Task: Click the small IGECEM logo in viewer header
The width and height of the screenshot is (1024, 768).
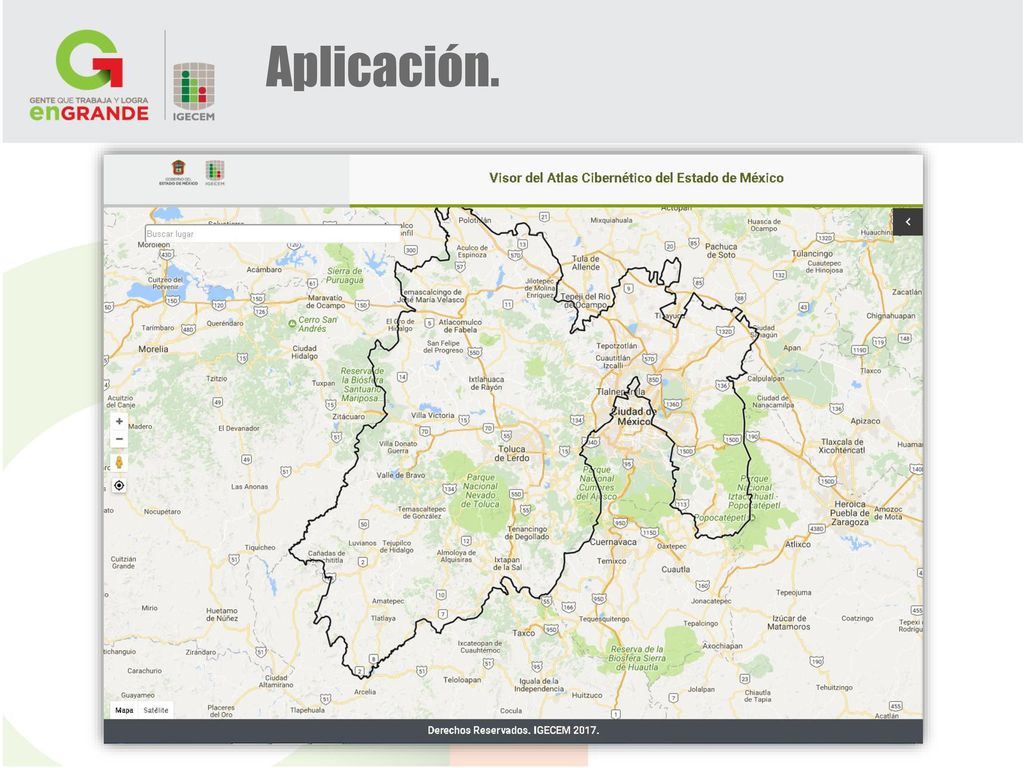Action: tap(215, 173)
